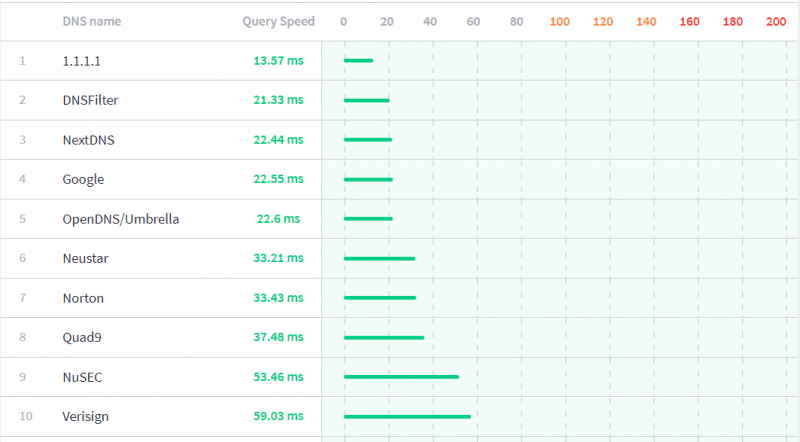The height and width of the screenshot is (442, 800).
Task: Click the Verisign speed bar
Action: click(408, 417)
